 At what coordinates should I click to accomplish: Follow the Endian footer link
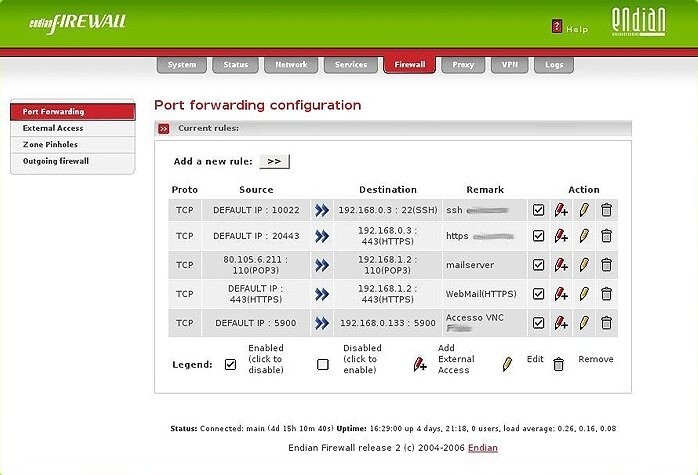point(483,448)
